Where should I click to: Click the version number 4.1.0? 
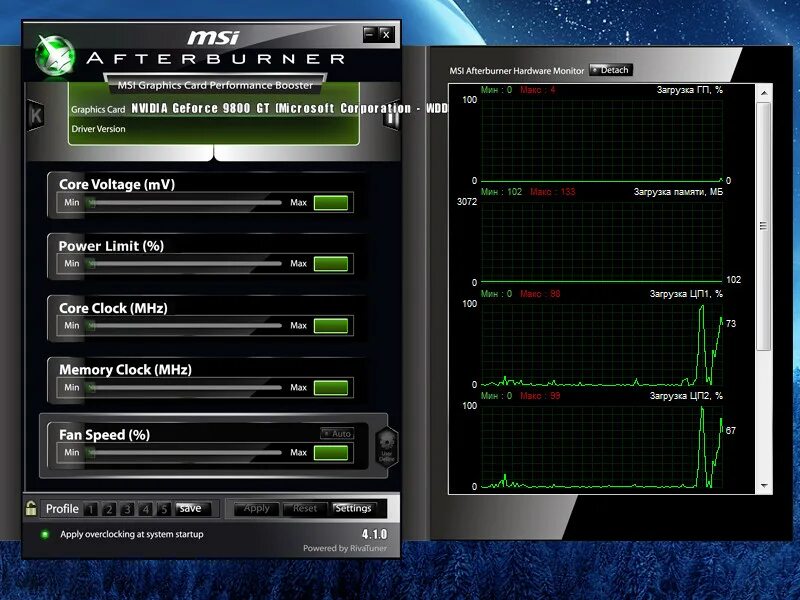pyautogui.click(x=374, y=534)
